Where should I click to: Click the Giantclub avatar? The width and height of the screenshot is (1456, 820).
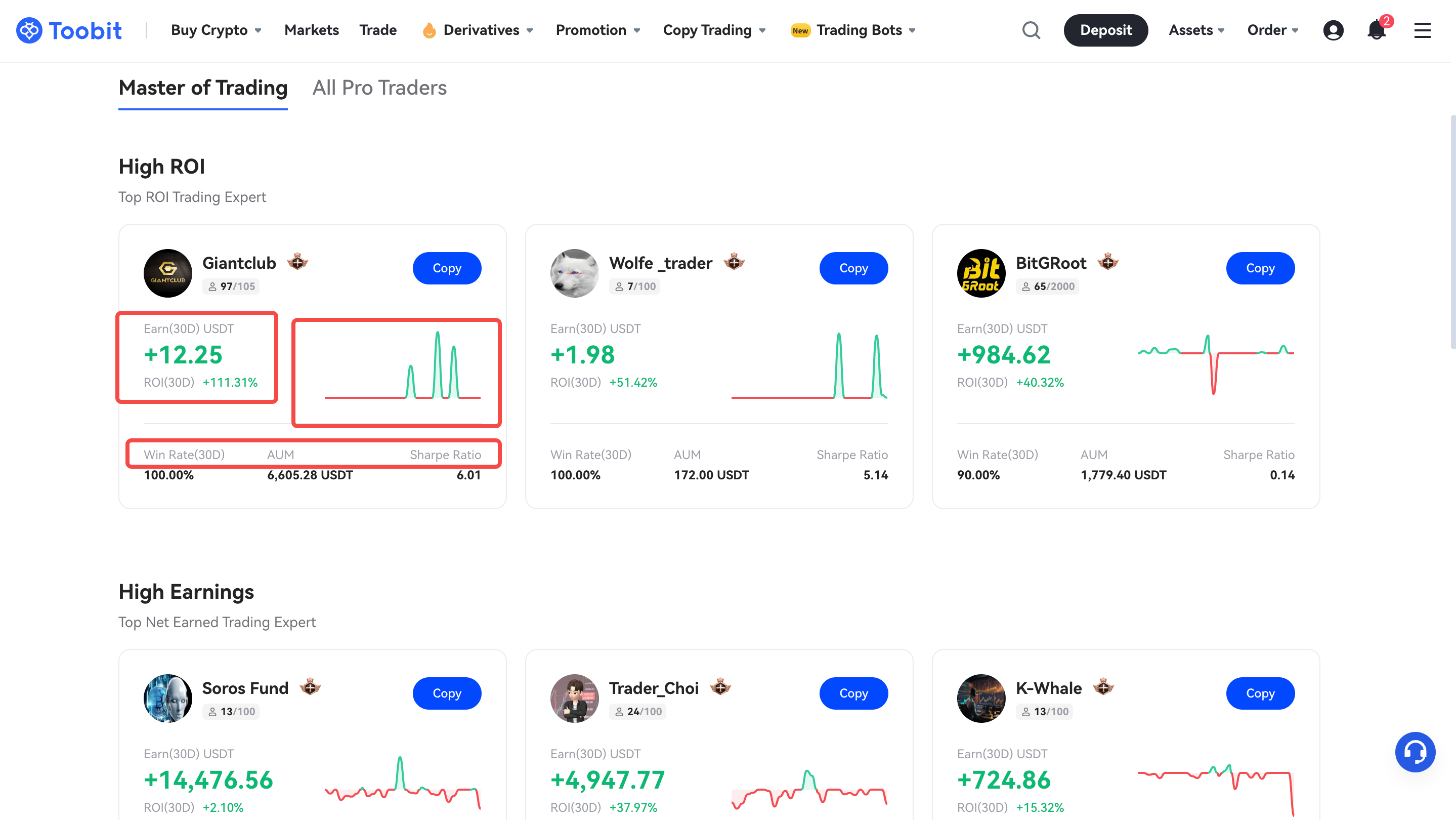pyautogui.click(x=167, y=273)
